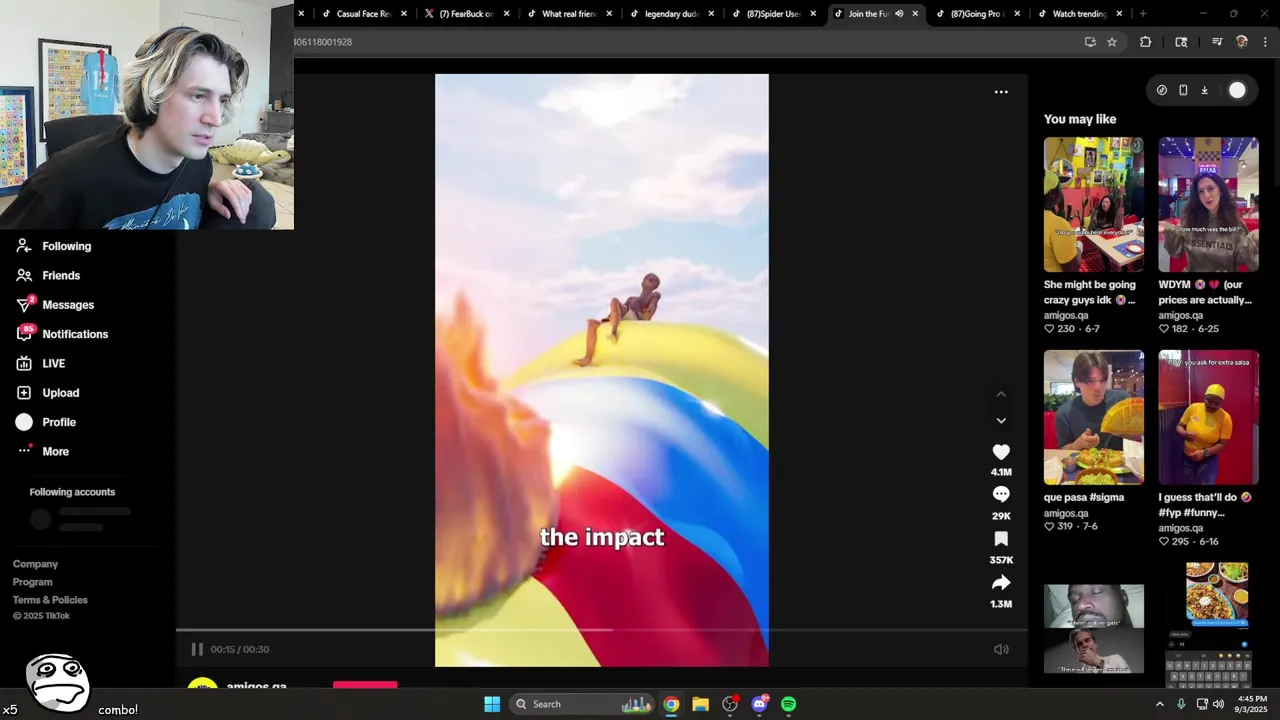Open 'How much was the bill' video thumbnail
Viewport: 1280px width, 720px height.
(1208, 205)
